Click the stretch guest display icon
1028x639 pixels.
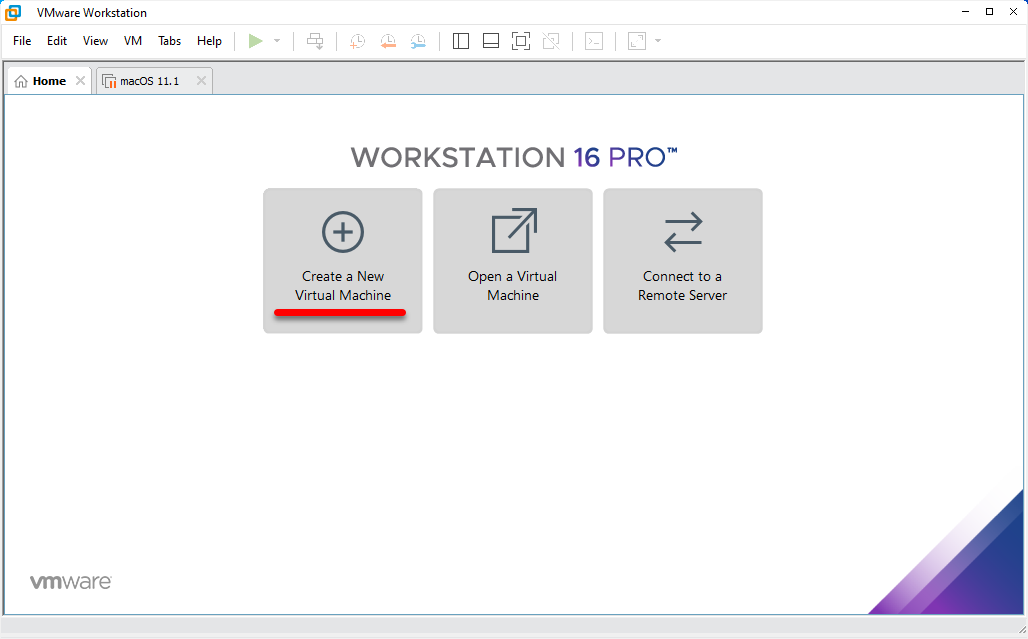[637, 41]
